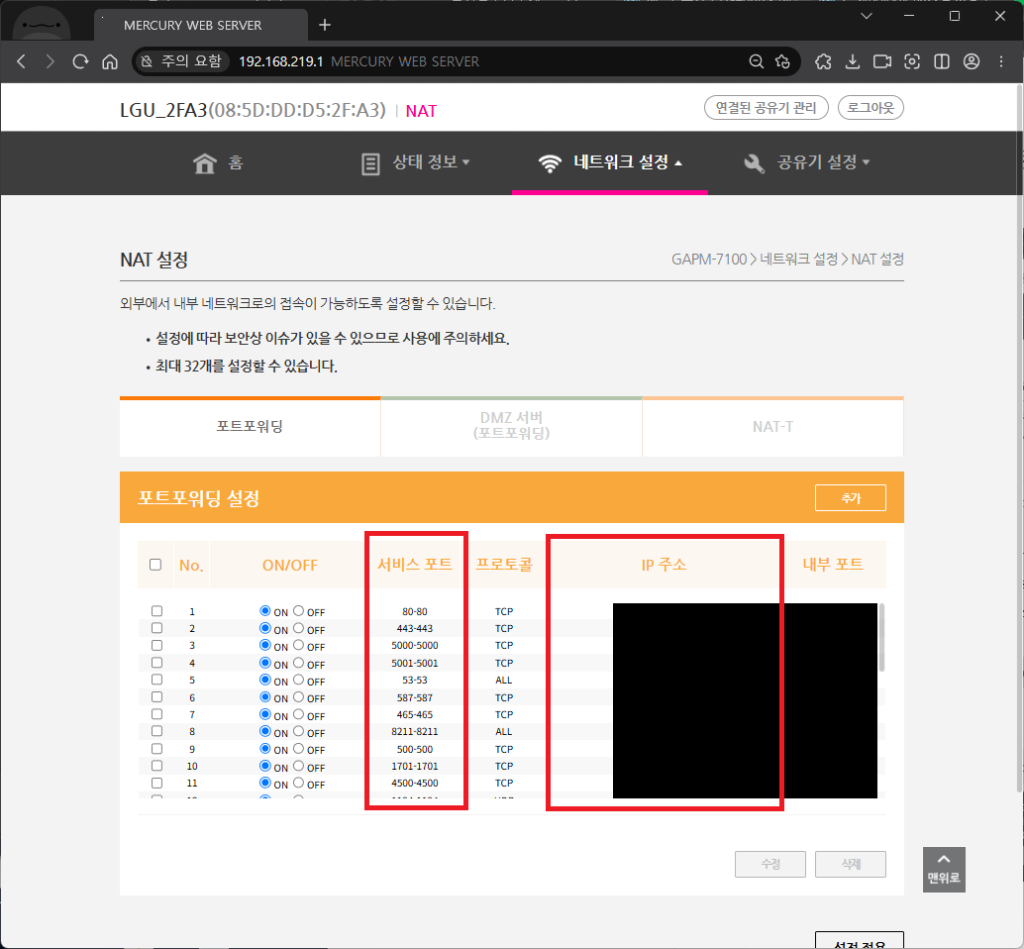This screenshot has height=949, width=1024.
Task: Bookmark this page with star icon
Action: [x=782, y=61]
